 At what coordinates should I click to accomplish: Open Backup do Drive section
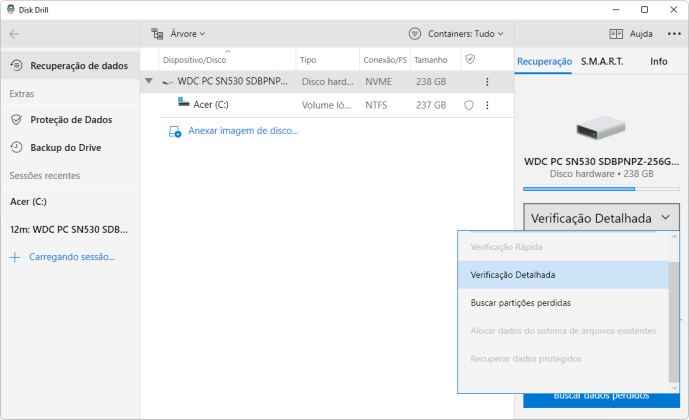(70, 147)
